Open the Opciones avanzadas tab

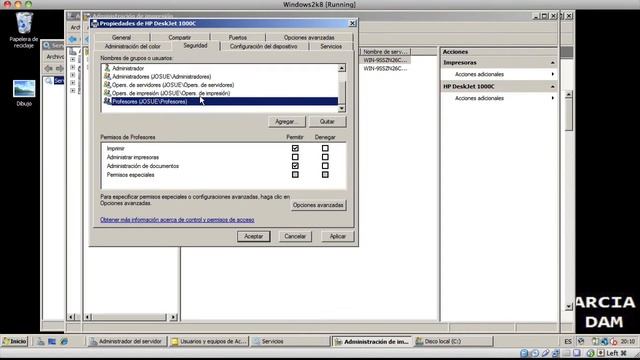click(x=309, y=38)
